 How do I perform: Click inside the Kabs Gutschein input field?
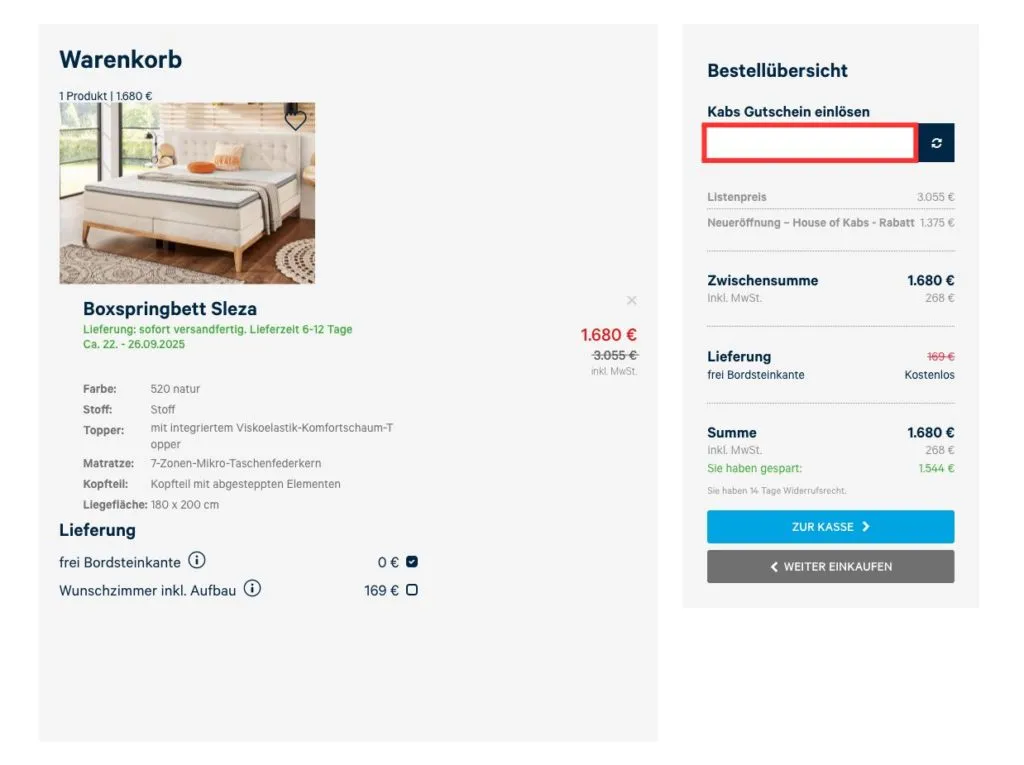tap(810, 142)
